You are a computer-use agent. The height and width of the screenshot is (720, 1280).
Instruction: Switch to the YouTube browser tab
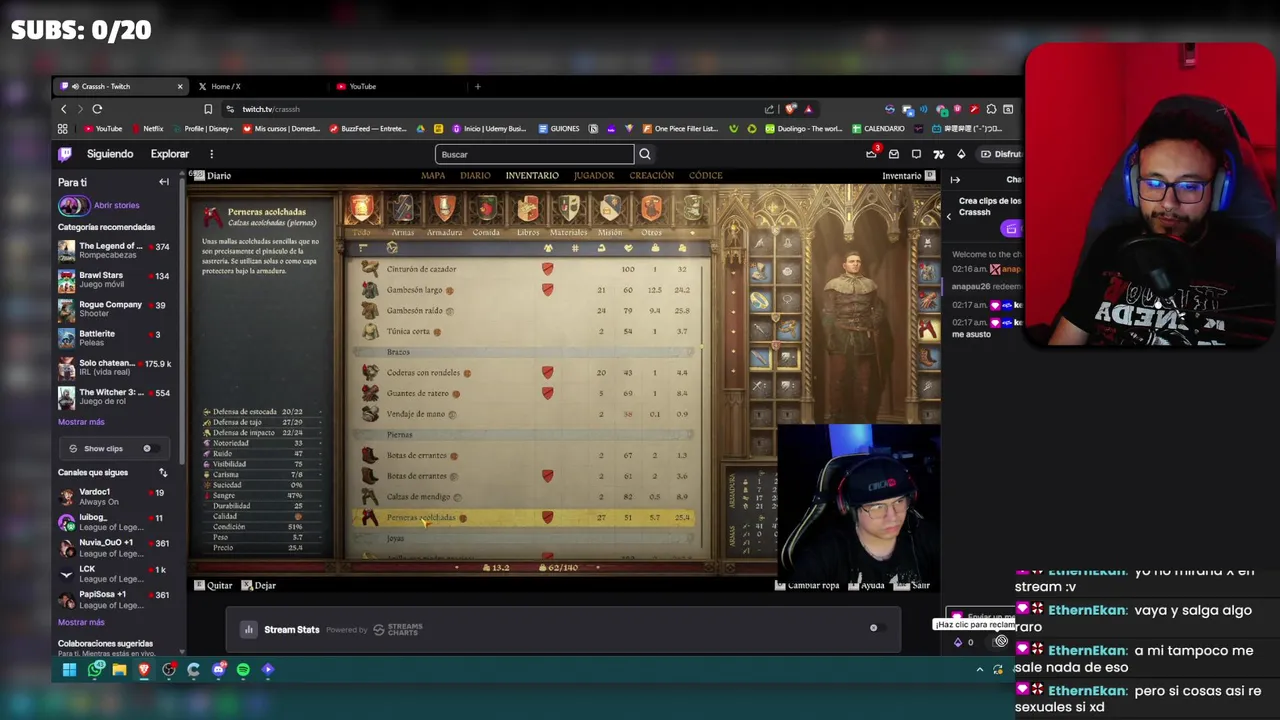(x=395, y=86)
